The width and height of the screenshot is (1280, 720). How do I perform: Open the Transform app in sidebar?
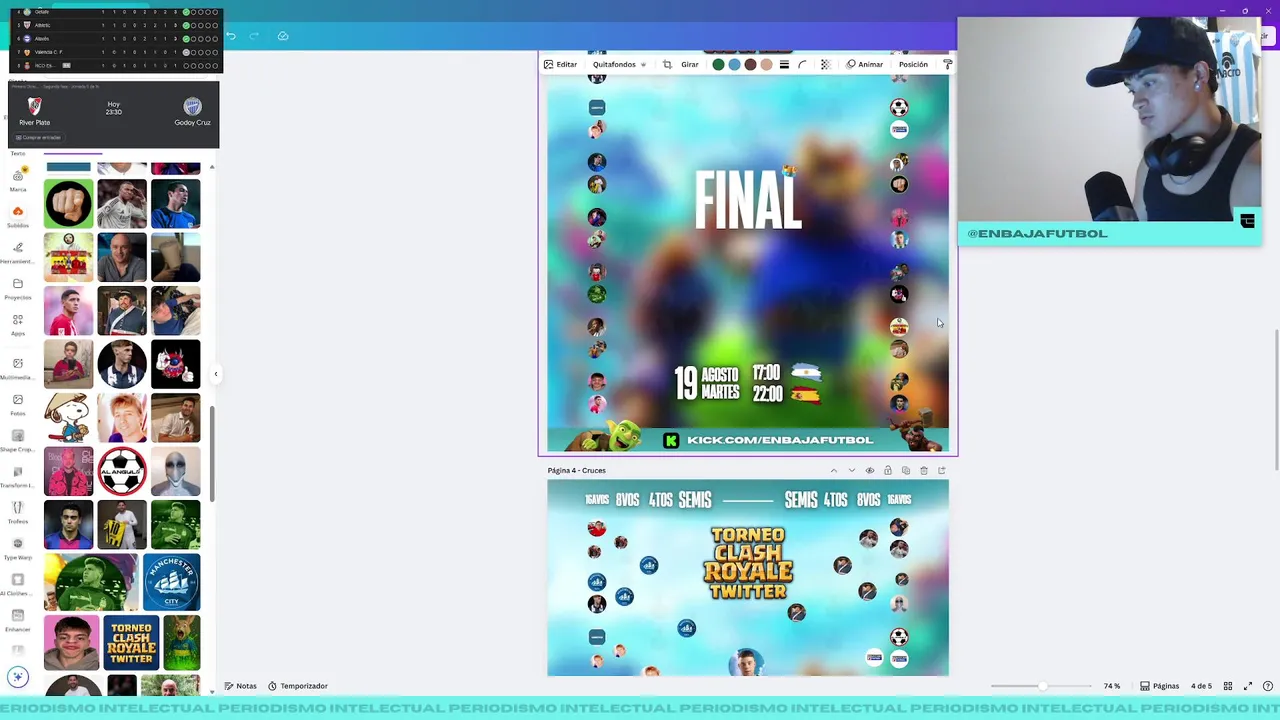(x=18, y=476)
